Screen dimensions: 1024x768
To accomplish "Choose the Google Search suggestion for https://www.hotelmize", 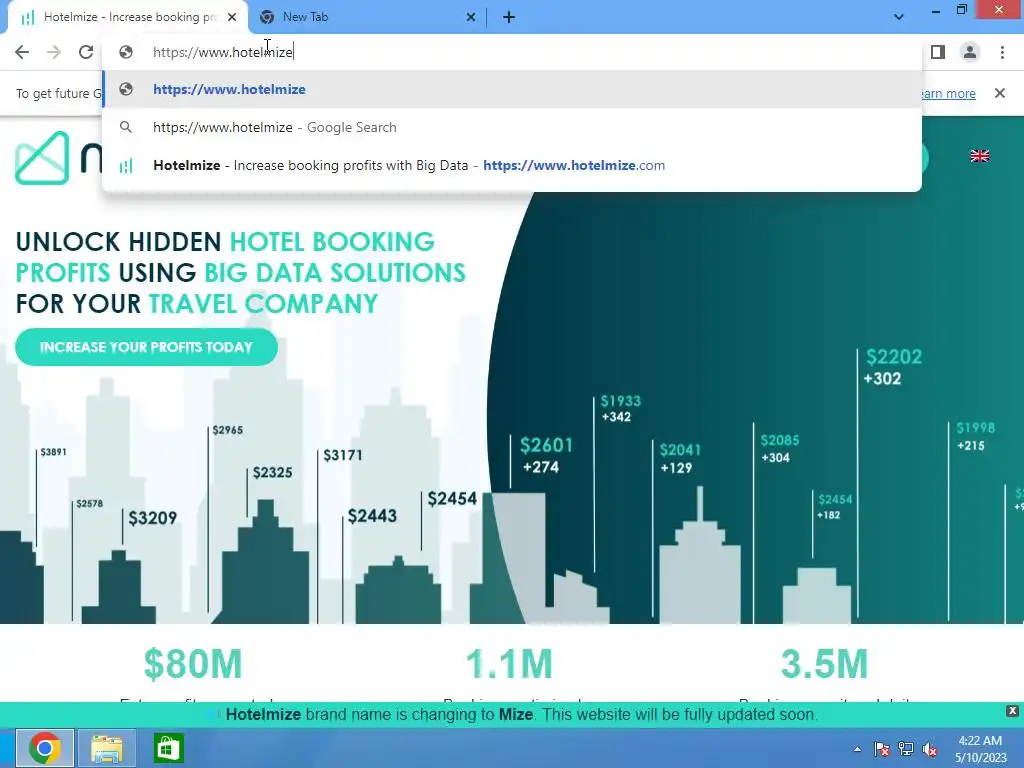I will [512, 127].
